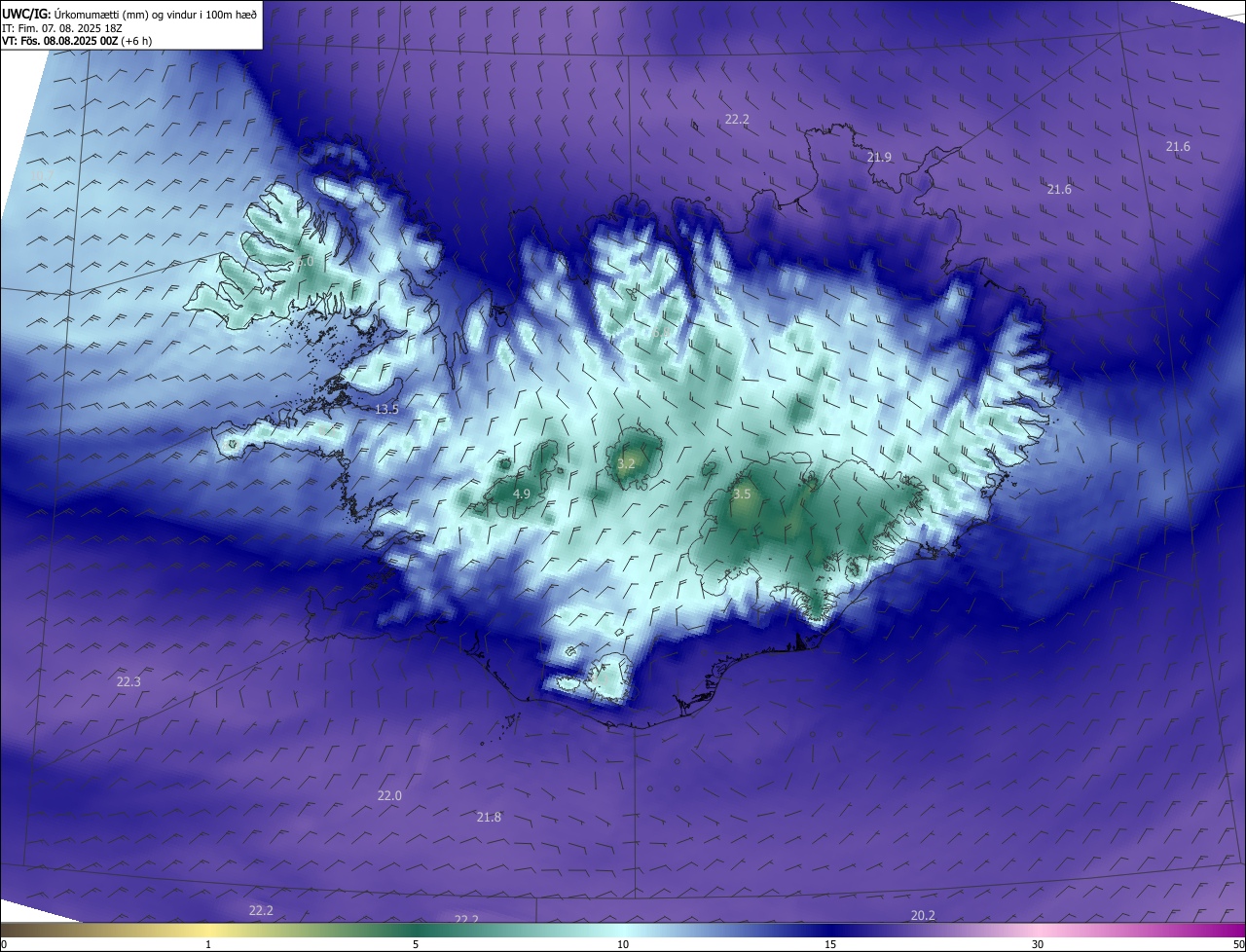The width and height of the screenshot is (1246, 952).
Task: Click the 22.0 value label over the ocean
Action: 389,795
